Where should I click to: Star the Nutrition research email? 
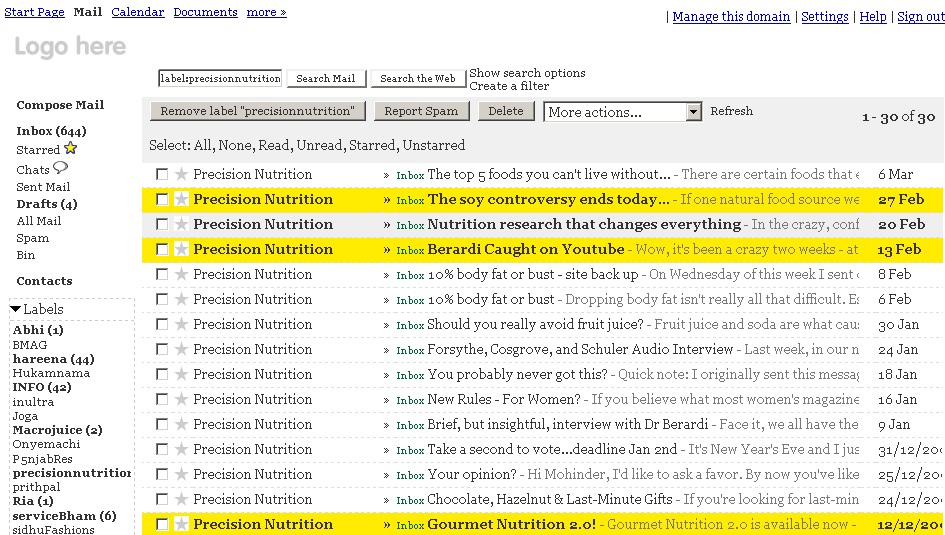181,224
